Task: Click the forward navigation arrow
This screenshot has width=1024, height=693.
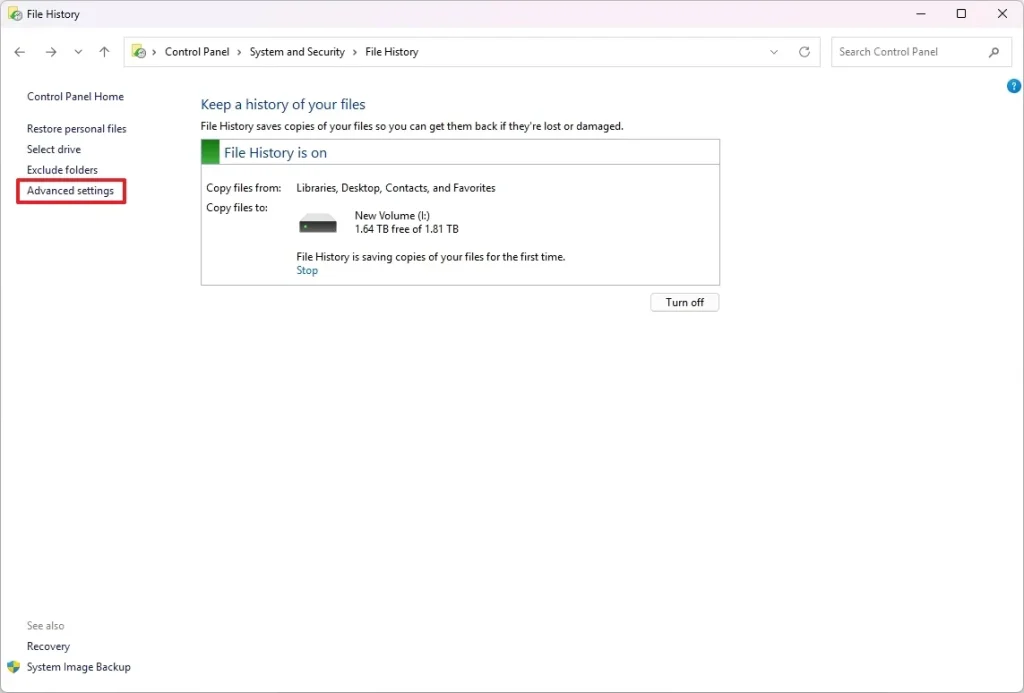Action: tap(50, 52)
